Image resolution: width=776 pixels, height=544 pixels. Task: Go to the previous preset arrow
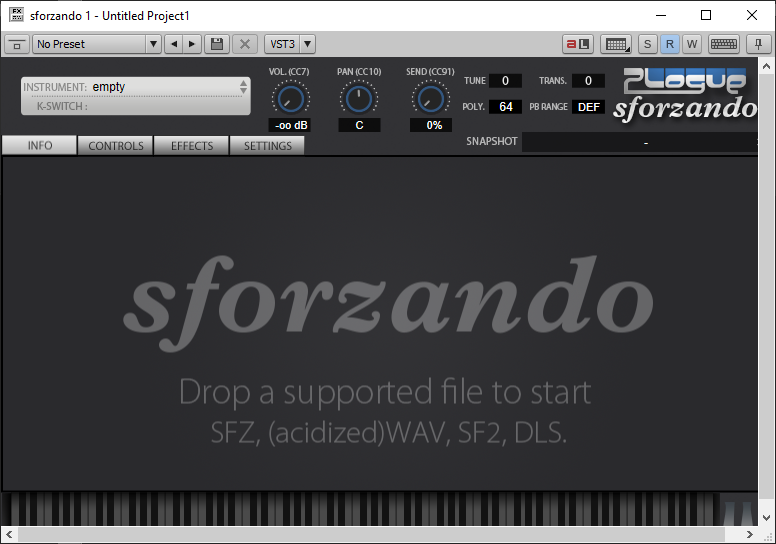172,44
